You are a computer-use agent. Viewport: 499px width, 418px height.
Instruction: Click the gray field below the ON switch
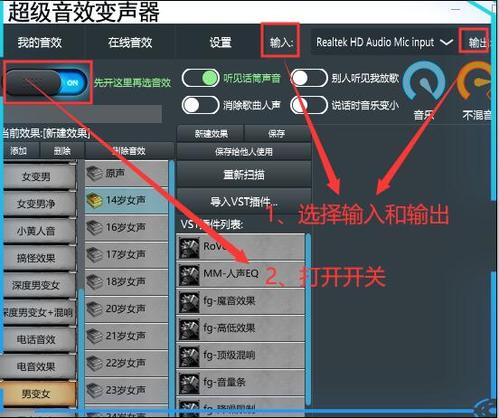coord(83,114)
